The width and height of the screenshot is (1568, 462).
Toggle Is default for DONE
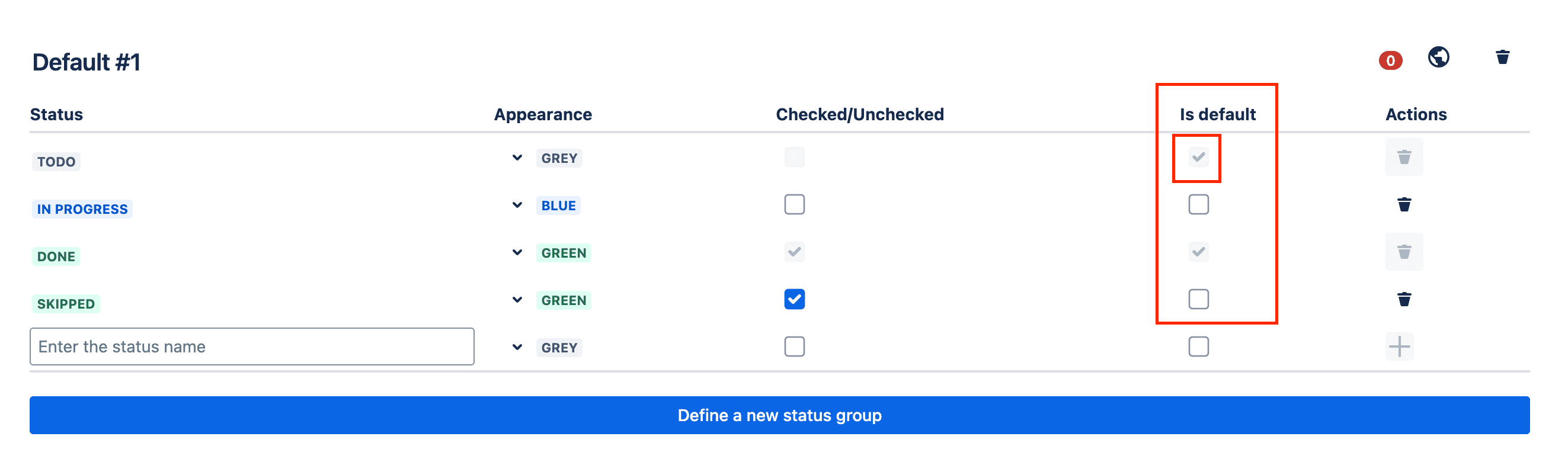[x=1198, y=251]
